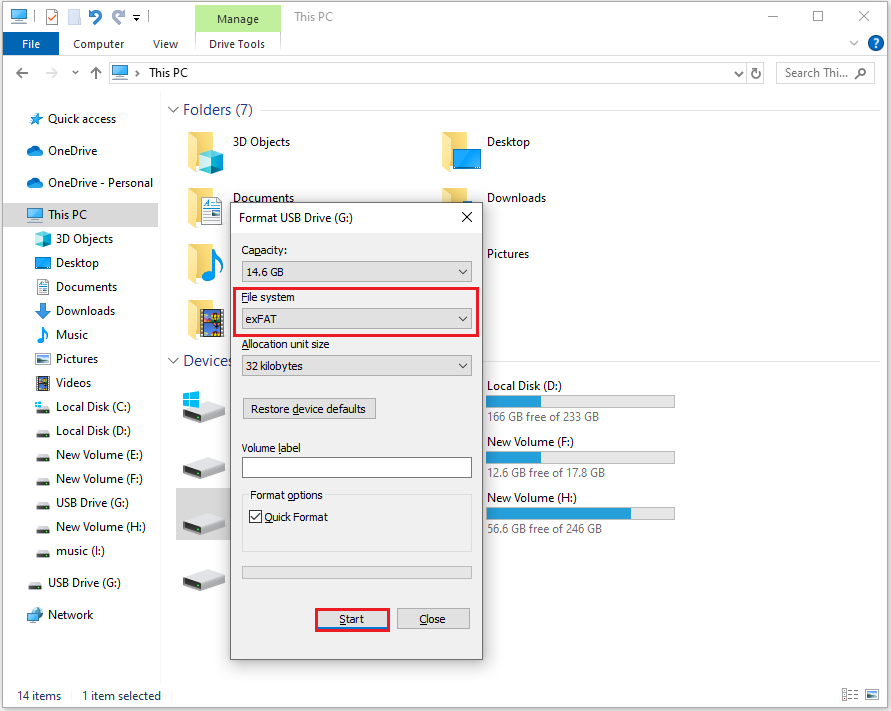891x711 pixels.
Task: Open the quick access toolbar customize arrow
Action: pos(136,18)
